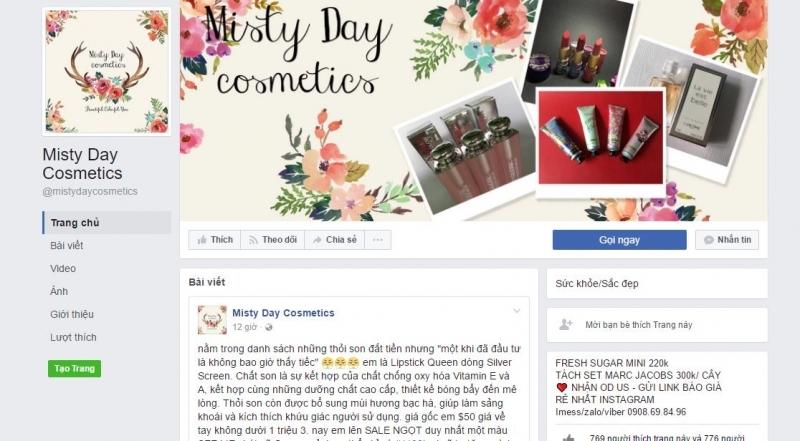
Task: Click the invite friends person icon
Action: coord(566,325)
